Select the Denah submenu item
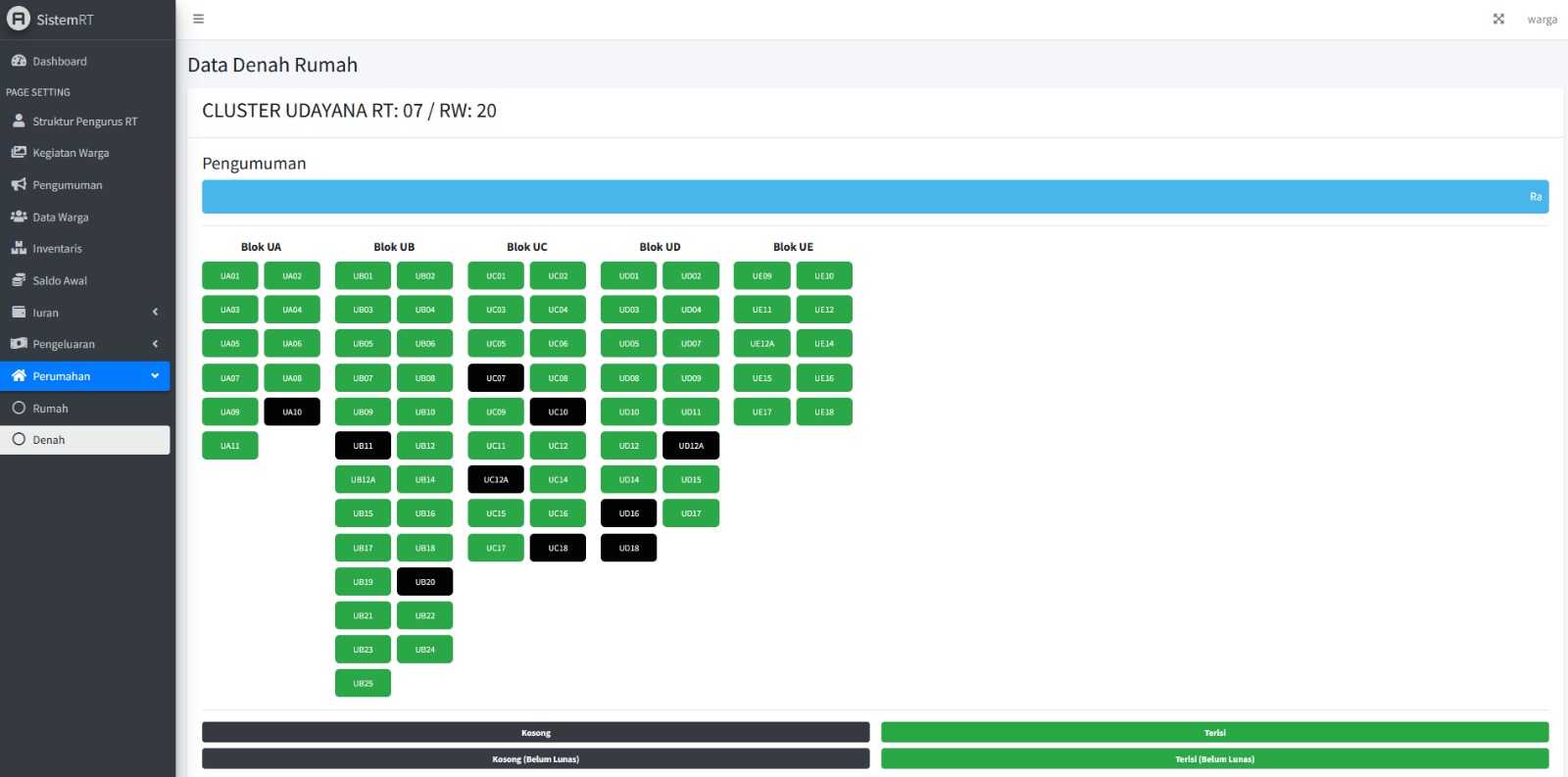Screen dimensions: 1568x777 (85, 440)
